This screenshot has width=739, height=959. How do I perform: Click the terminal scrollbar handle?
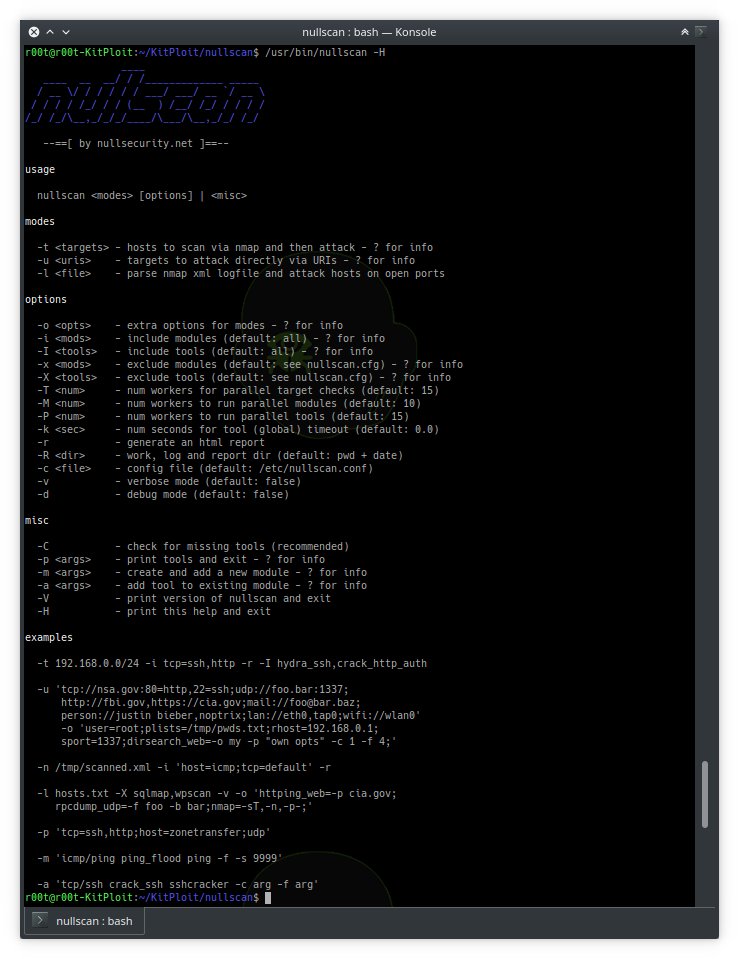pos(705,794)
